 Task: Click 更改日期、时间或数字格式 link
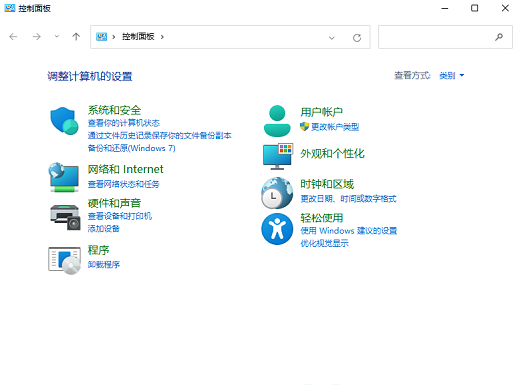[x=348, y=199]
